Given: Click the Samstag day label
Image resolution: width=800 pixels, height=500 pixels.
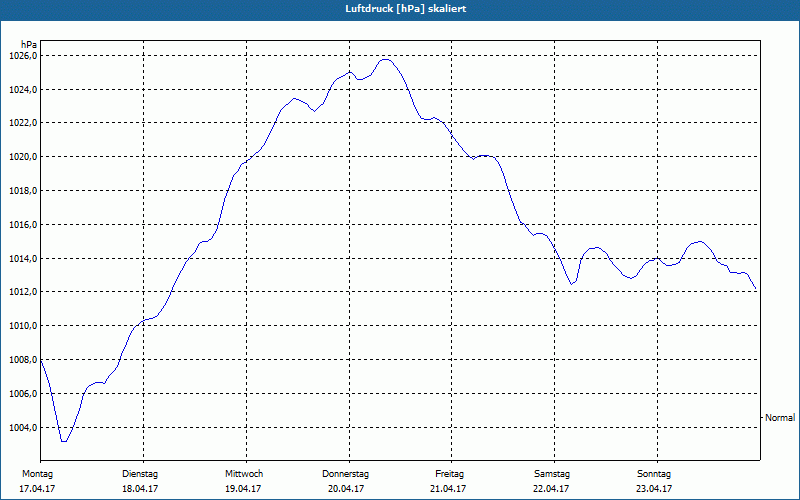Looking at the screenshot, I should click(x=552, y=474).
